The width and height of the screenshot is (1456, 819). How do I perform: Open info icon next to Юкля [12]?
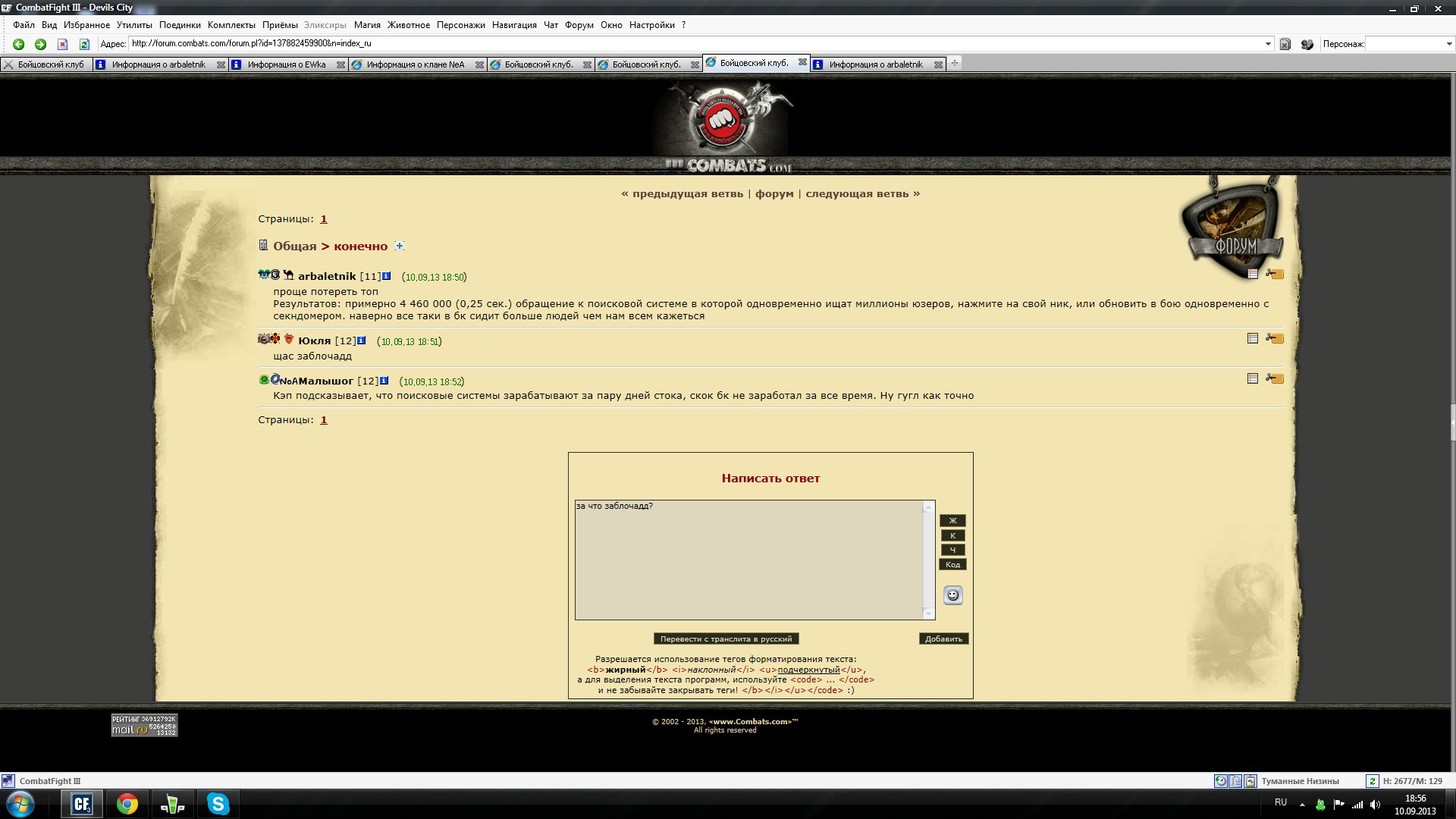click(x=361, y=340)
